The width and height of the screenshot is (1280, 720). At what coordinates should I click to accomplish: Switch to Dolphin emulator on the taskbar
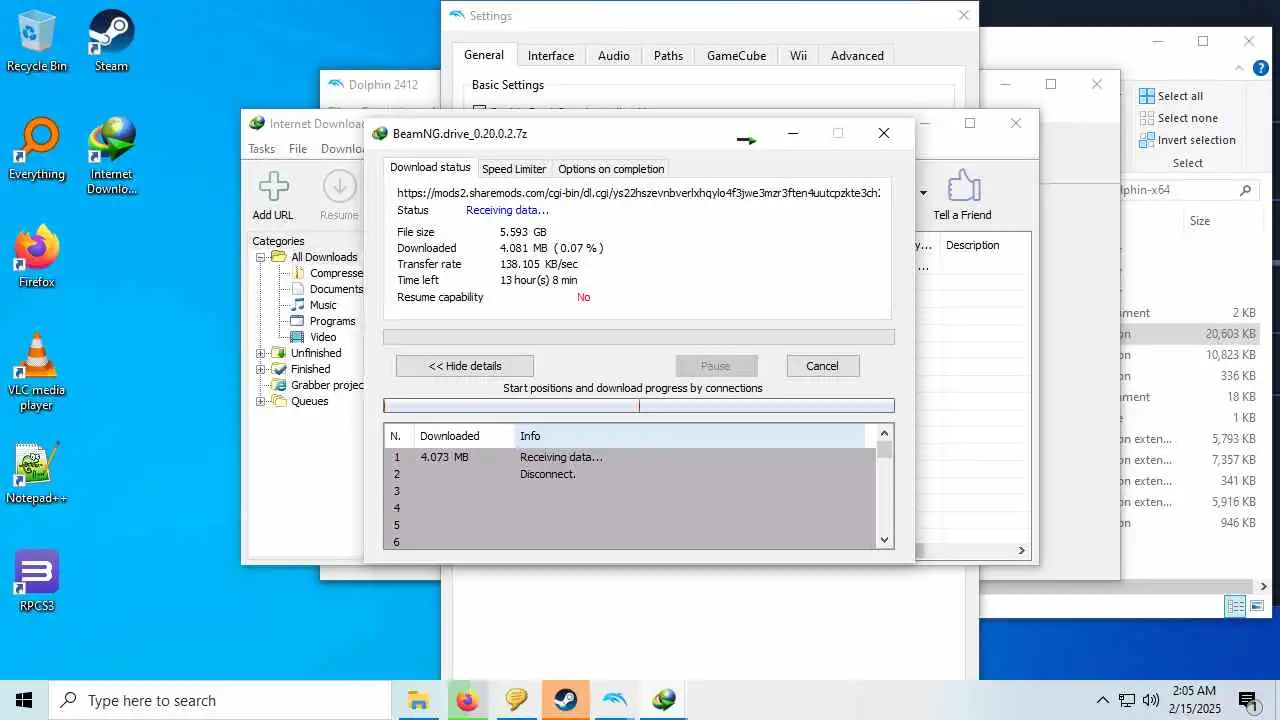(x=614, y=700)
